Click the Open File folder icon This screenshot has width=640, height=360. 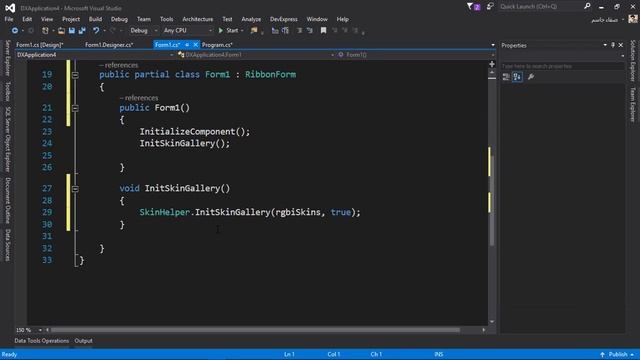pyautogui.click(x=61, y=31)
